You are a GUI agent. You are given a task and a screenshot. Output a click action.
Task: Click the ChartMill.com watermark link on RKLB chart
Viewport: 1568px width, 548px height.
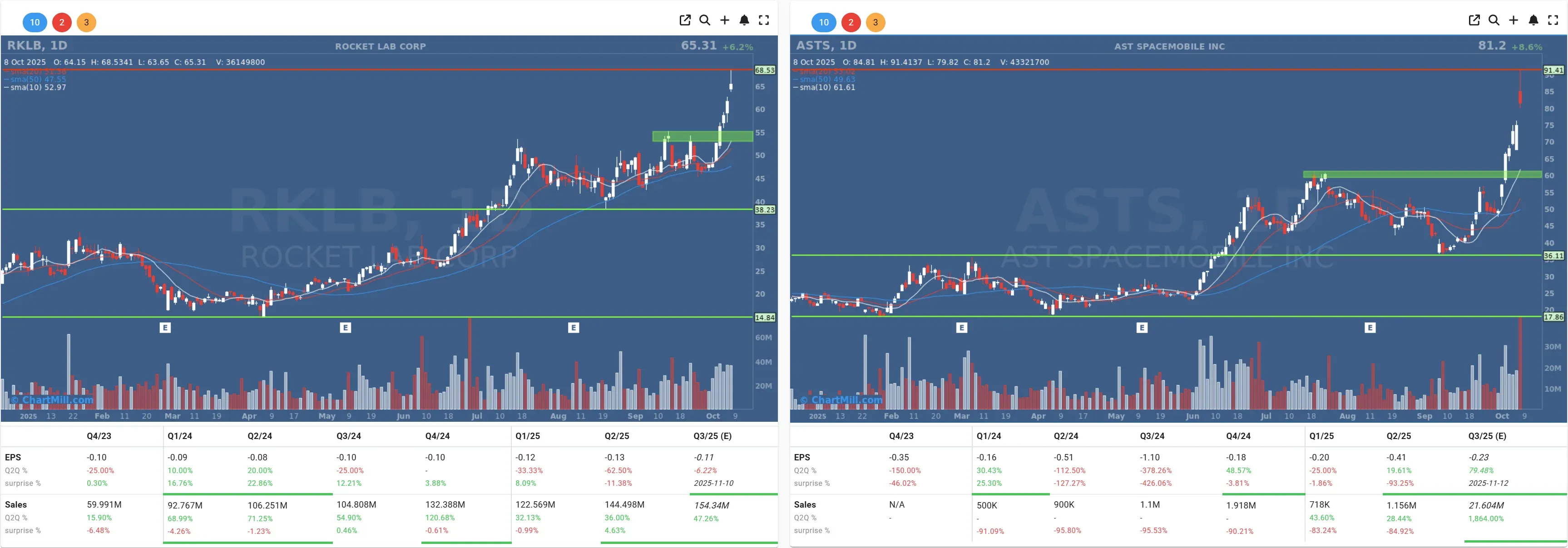[52, 400]
